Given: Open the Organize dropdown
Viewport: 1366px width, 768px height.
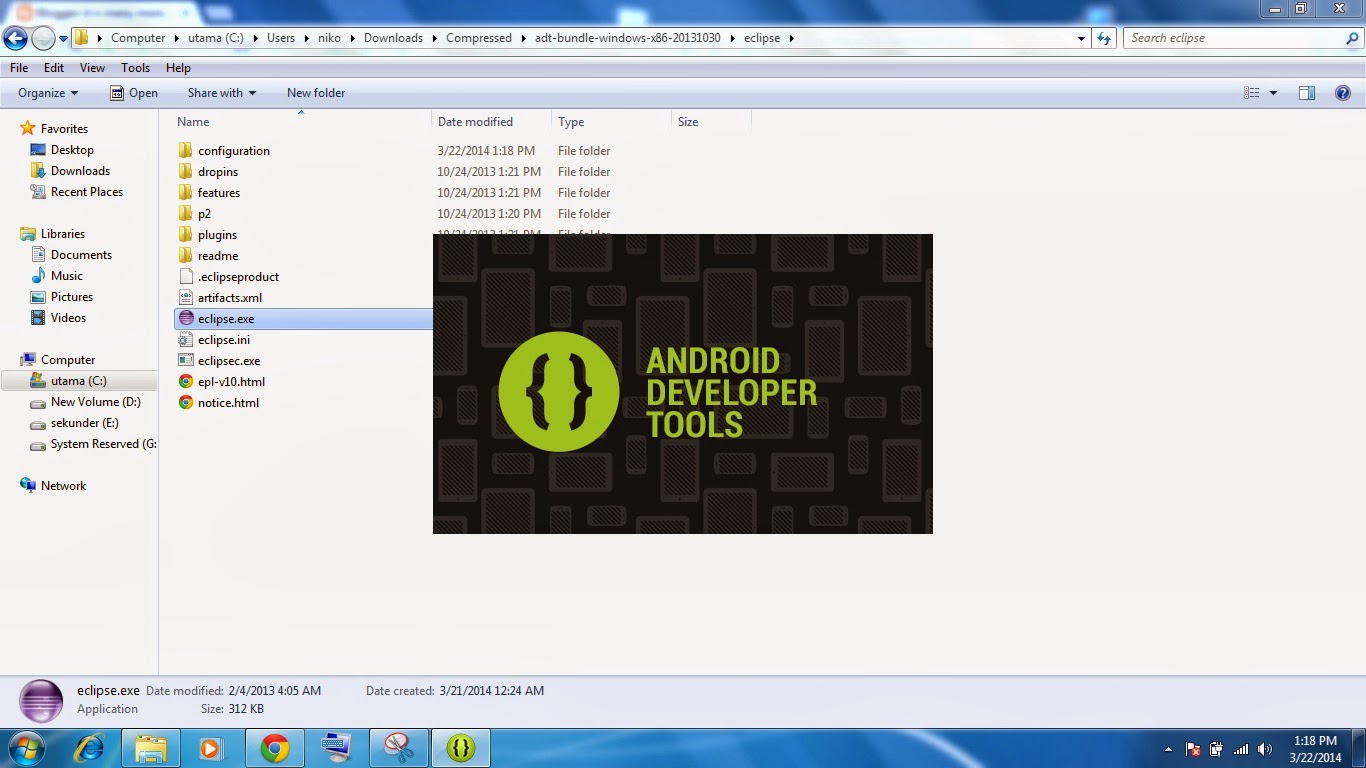Looking at the screenshot, I should (48, 93).
